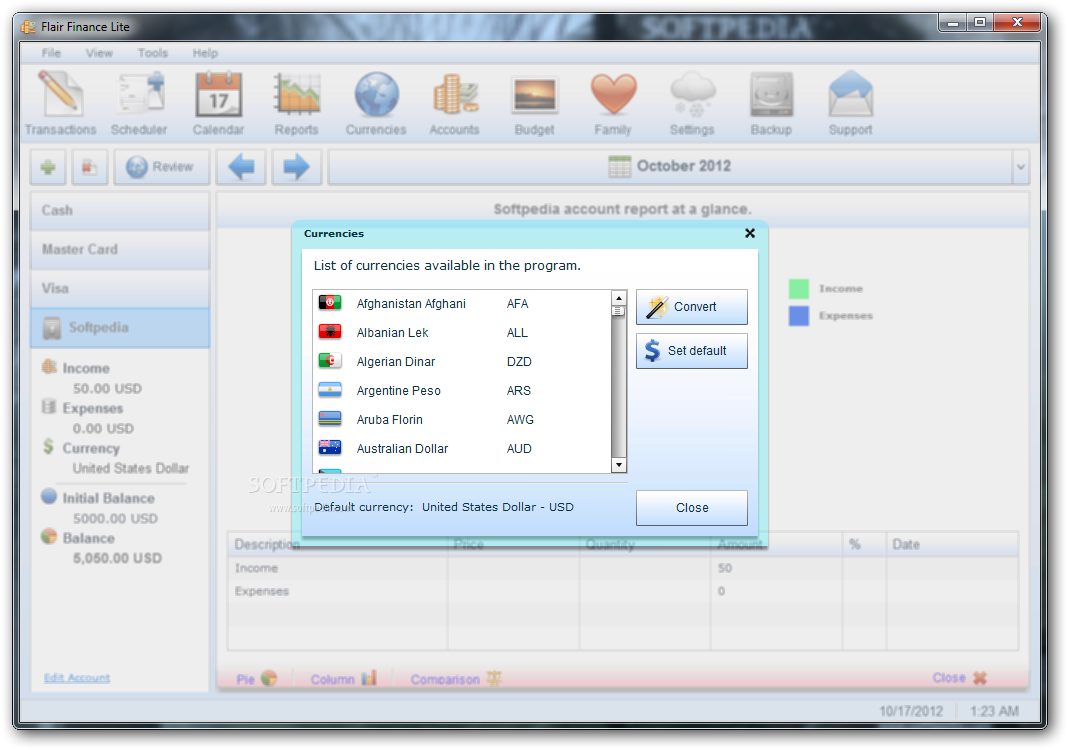The height and width of the screenshot is (750, 1068).
Task: Click the Set default button
Action: pos(691,351)
